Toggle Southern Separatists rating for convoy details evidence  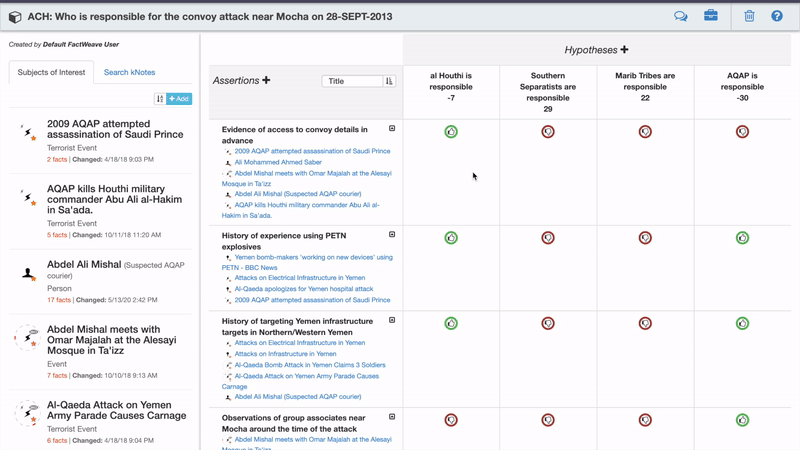click(548, 132)
